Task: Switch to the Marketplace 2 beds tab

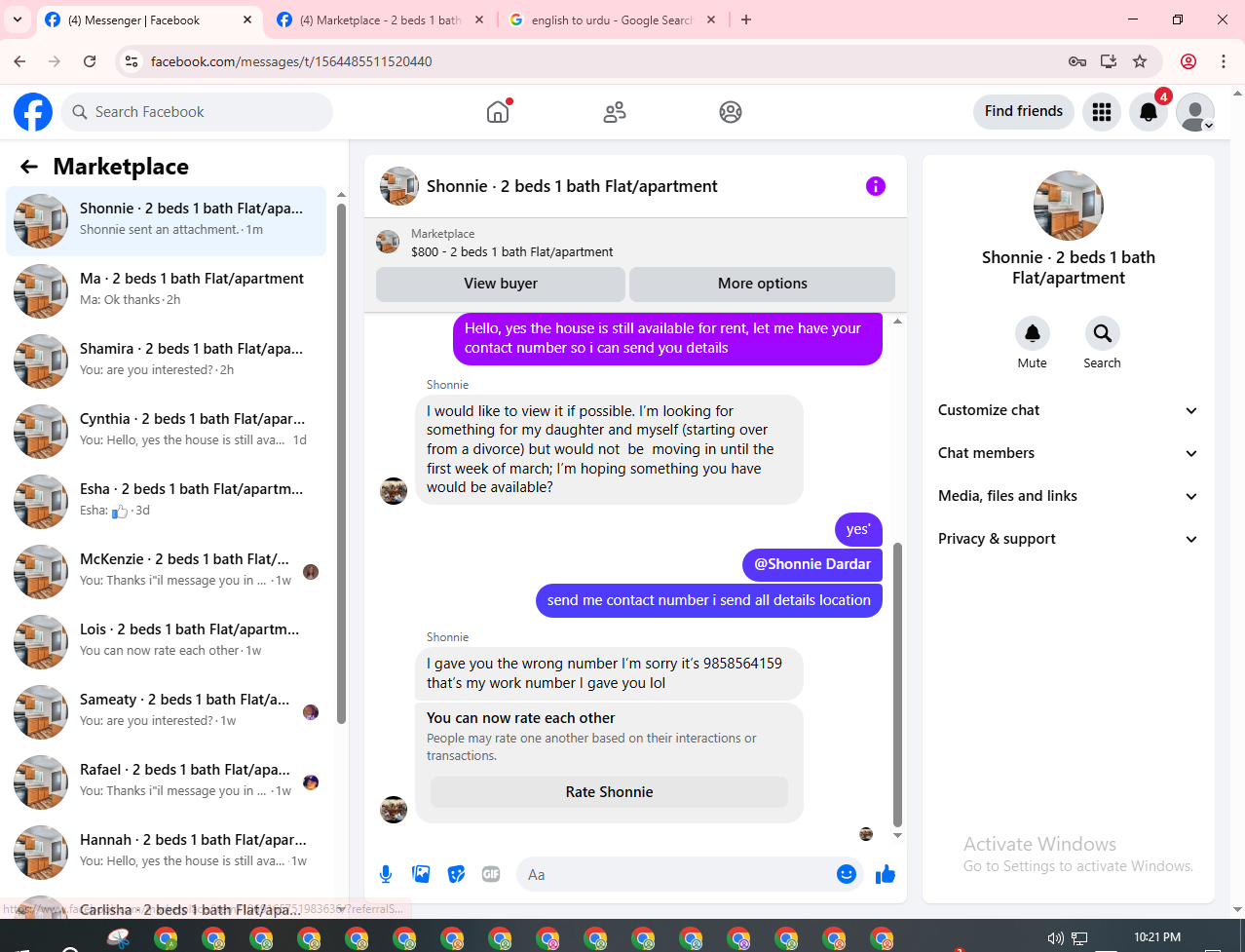Action: (x=380, y=19)
